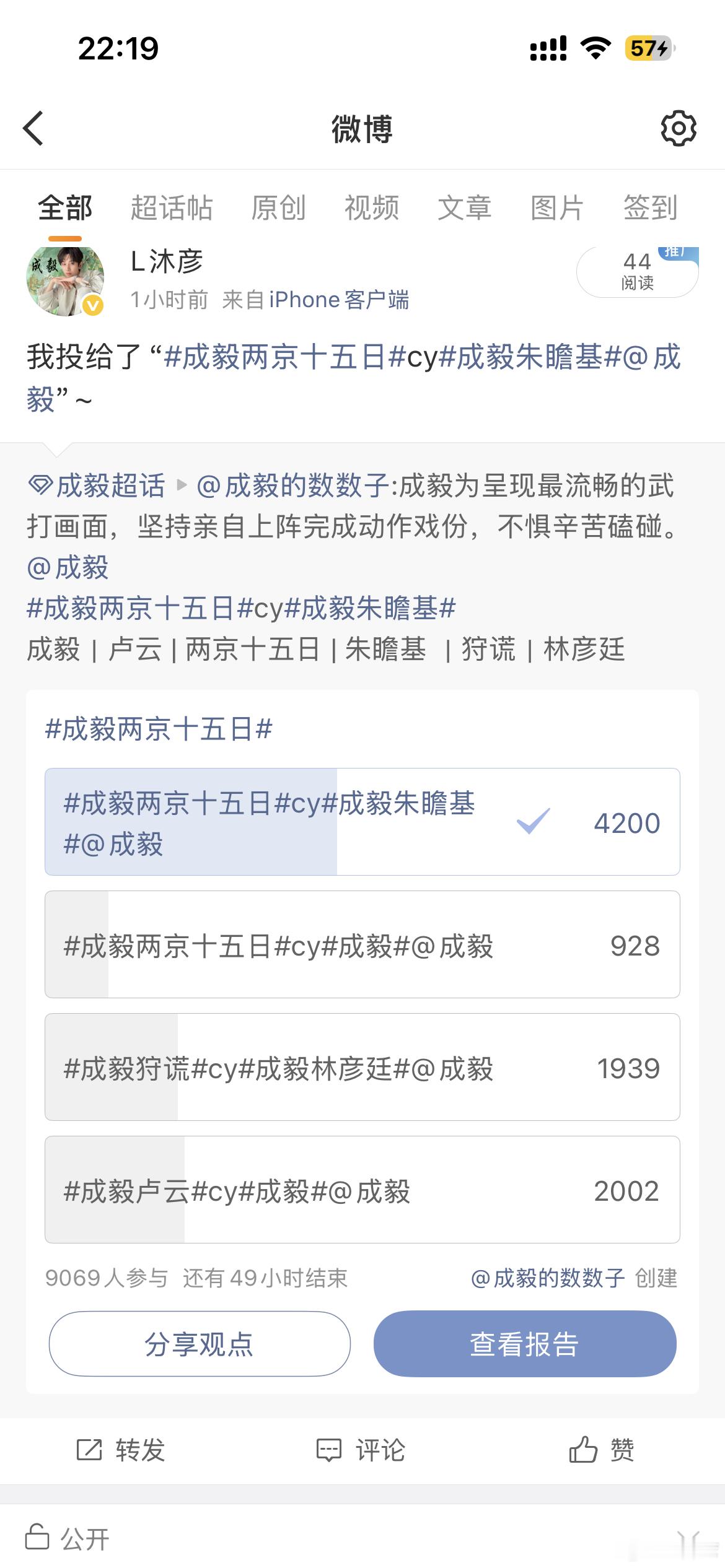Switch to 视频 tab
The height and width of the screenshot is (1568, 725).
[372, 207]
